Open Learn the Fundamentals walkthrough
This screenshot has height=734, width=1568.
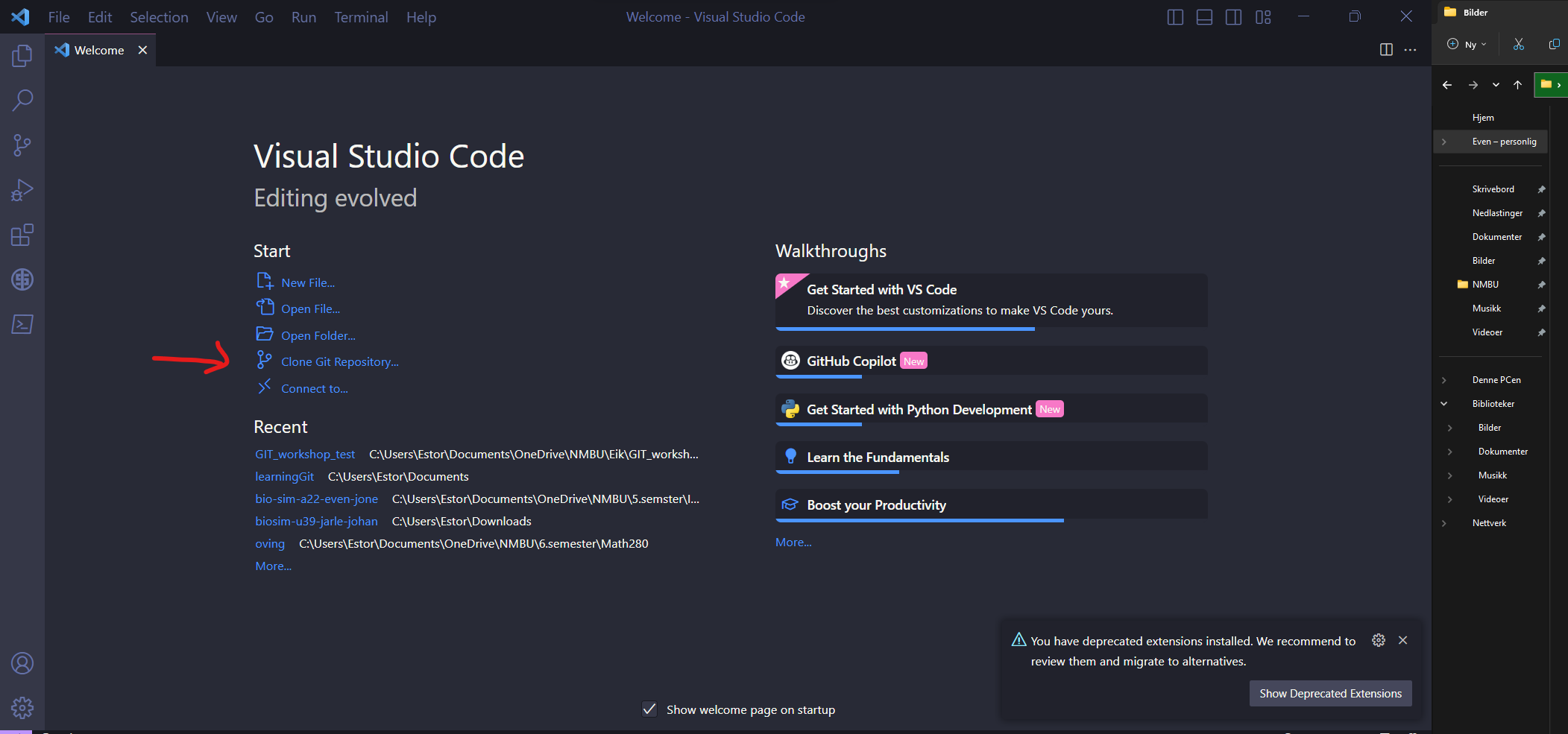pyautogui.click(x=991, y=457)
